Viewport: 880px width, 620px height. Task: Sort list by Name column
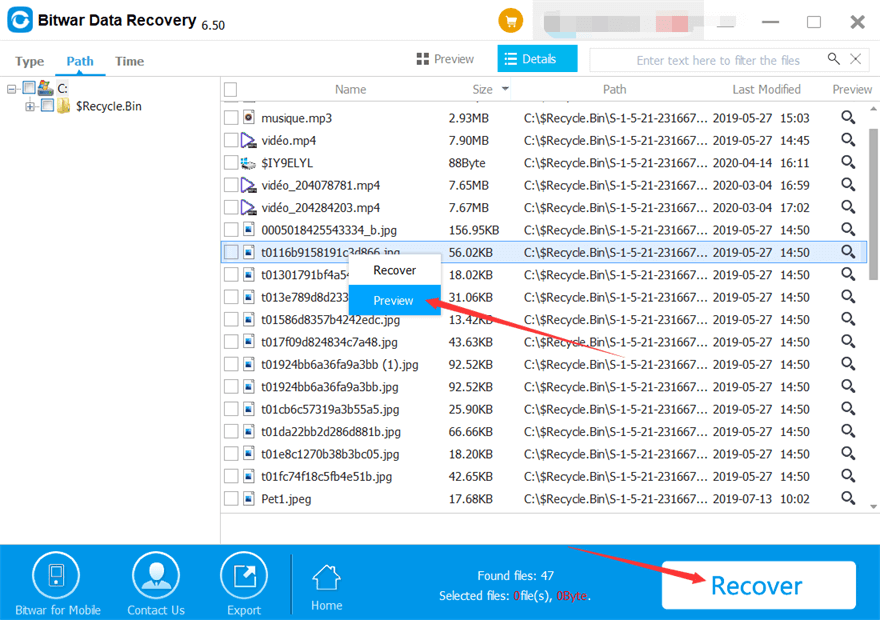coord(350,89)
